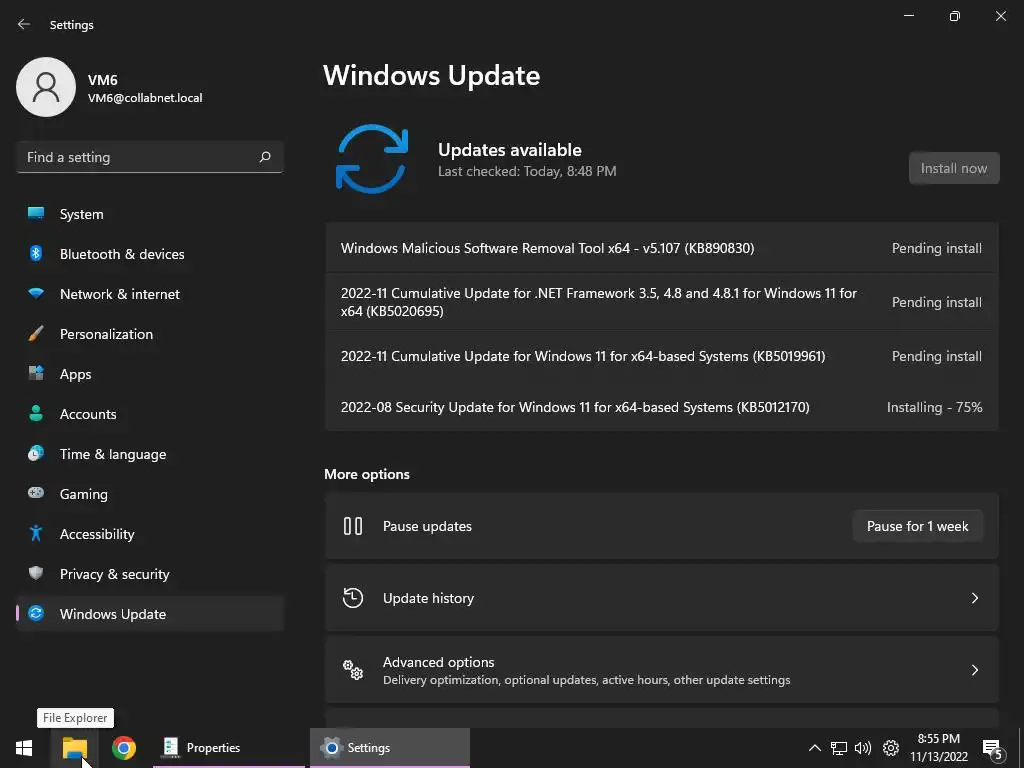Viewport: 1024px width, 768px height.
Task: Click the Accounts person icon
Action: click(36, 413)
